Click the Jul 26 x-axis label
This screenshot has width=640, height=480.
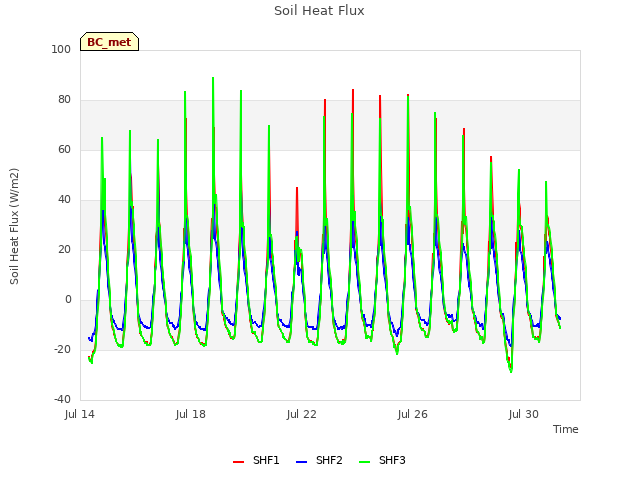click(x=413, y=414)
